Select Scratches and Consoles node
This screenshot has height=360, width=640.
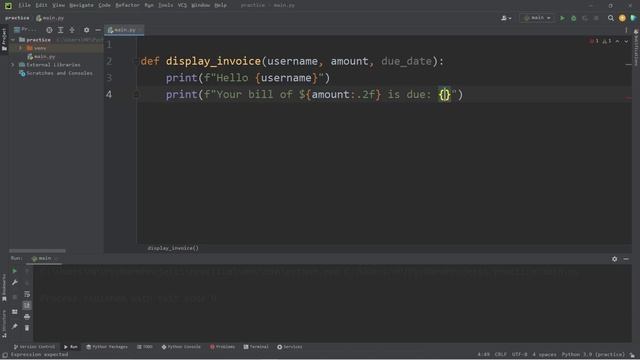tap(56, 73)
